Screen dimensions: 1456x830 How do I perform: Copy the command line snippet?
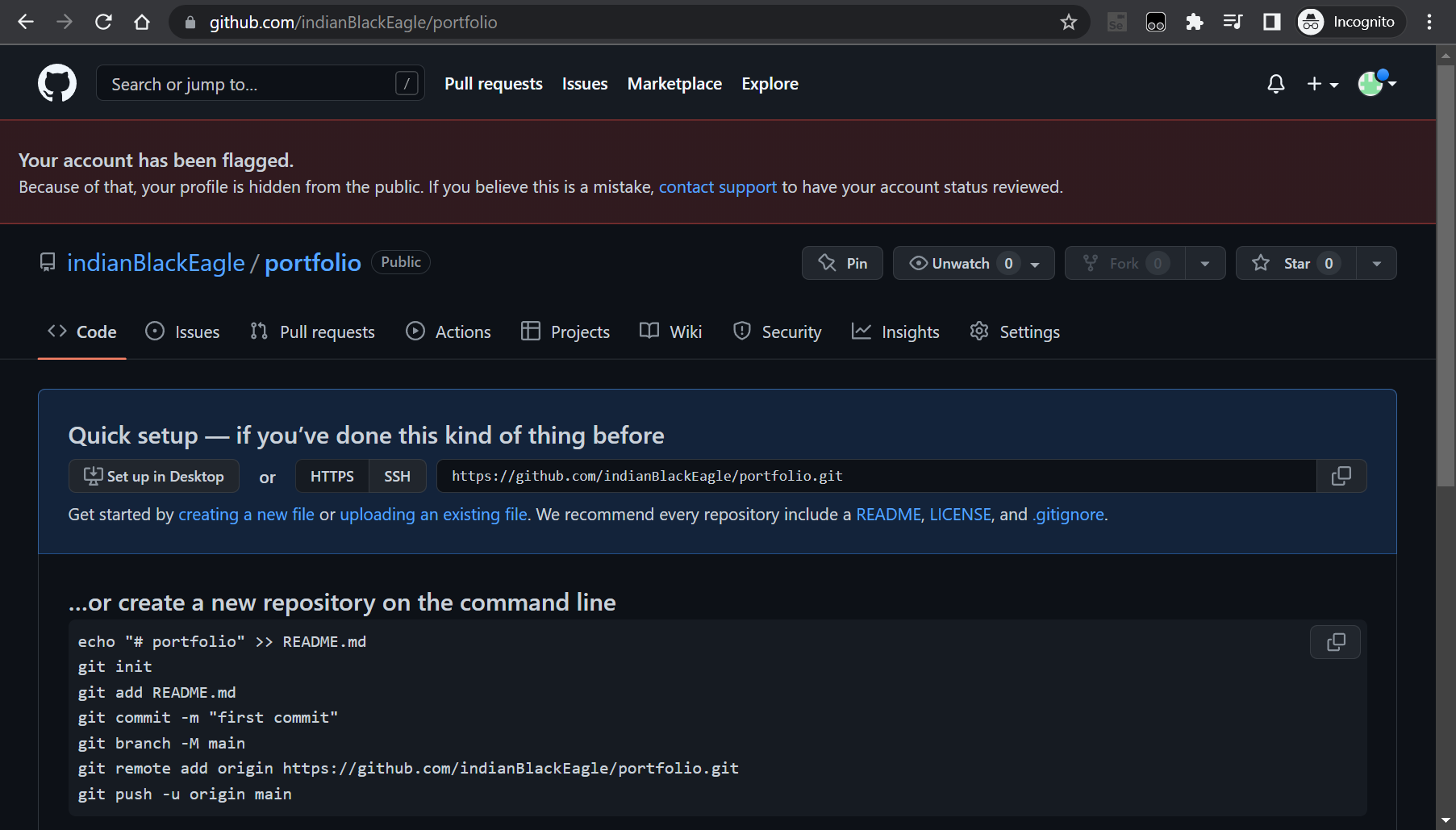pyautogui.click(x=1336, y=642)
